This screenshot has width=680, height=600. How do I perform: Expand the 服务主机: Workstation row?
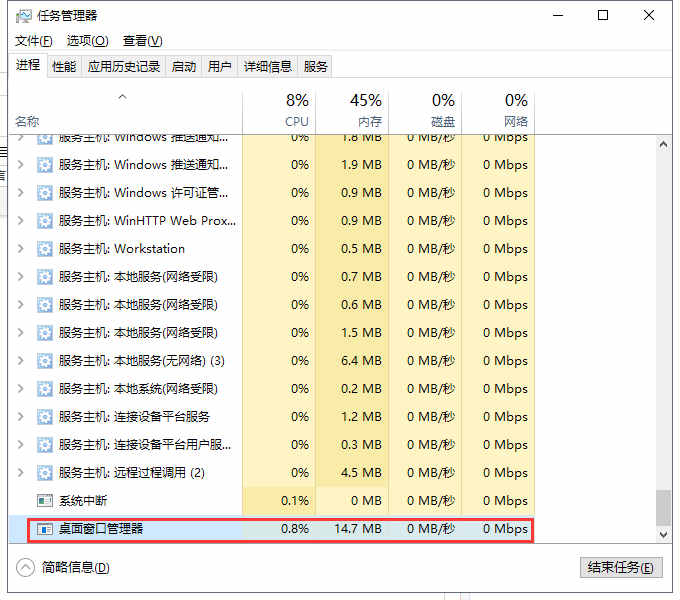point(20,248)
